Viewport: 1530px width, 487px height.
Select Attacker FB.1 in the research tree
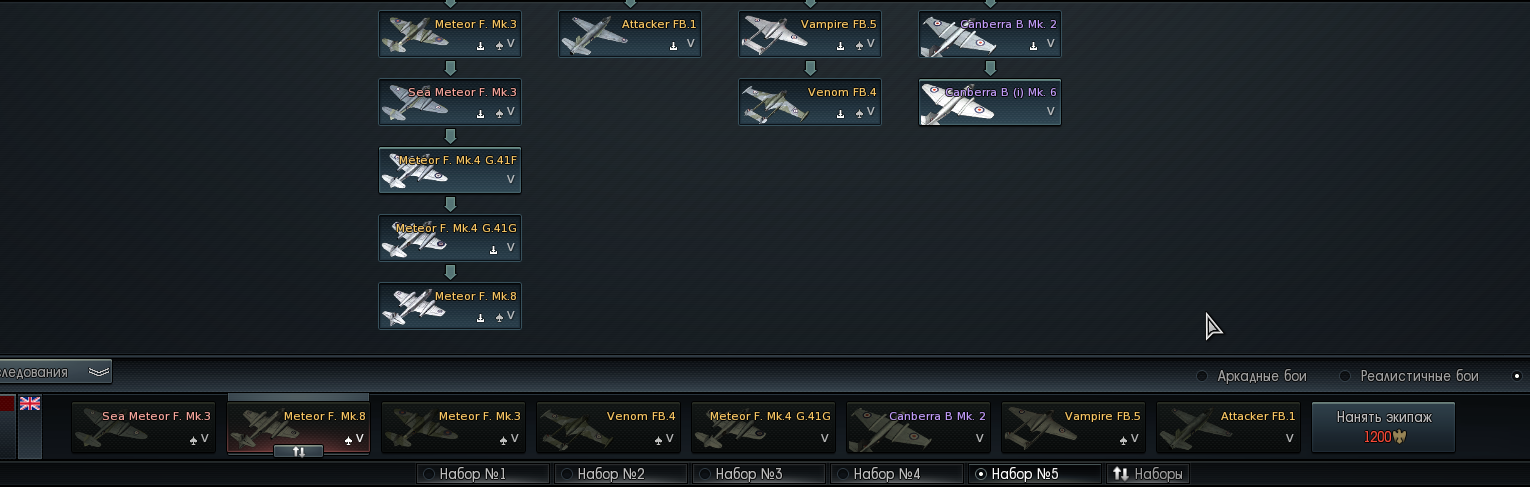[630, 34]
